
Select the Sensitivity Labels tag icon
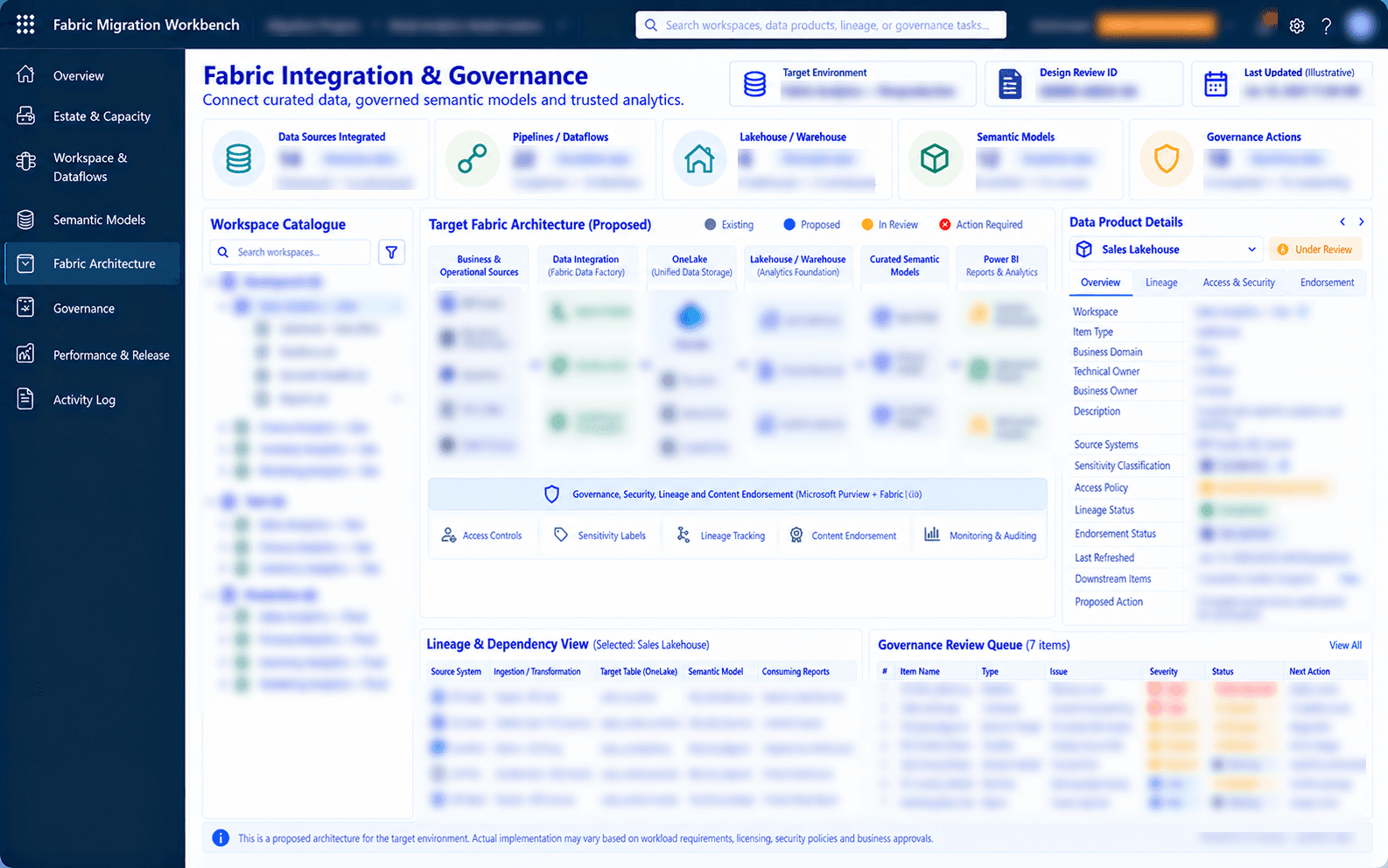(x=561, y=535)
